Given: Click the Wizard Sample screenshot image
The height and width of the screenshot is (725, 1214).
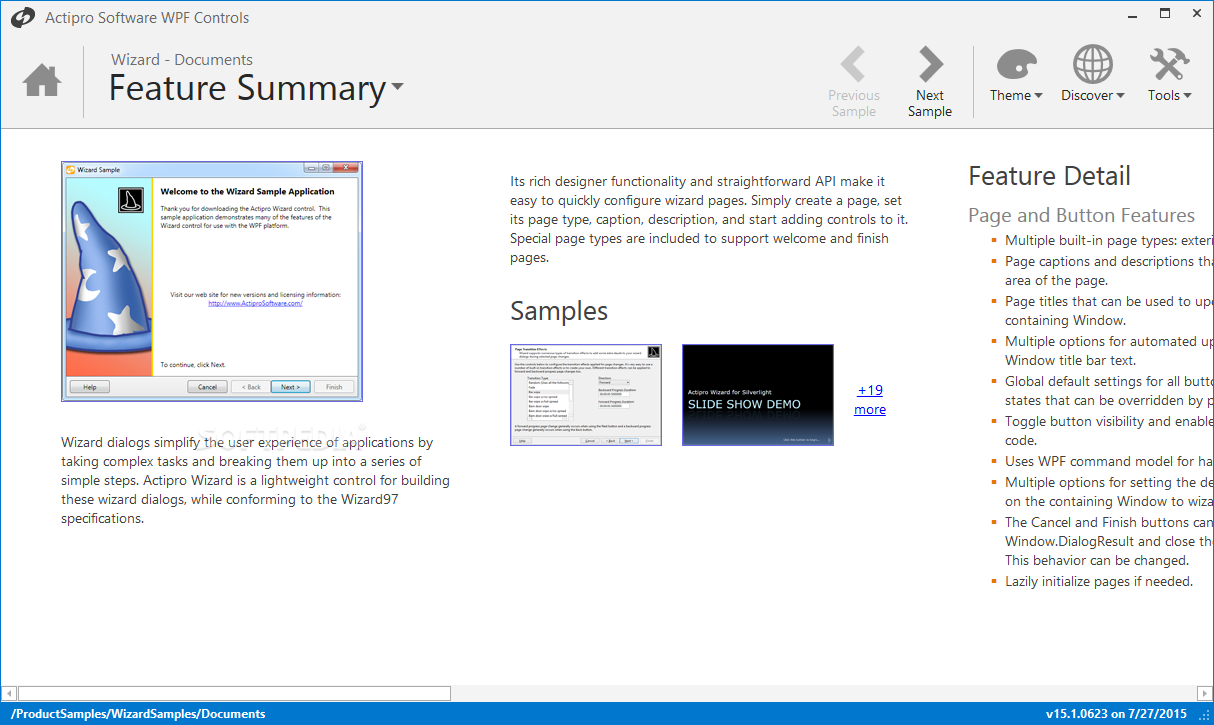Looking at the screenshot, I should tap(212, 281).
